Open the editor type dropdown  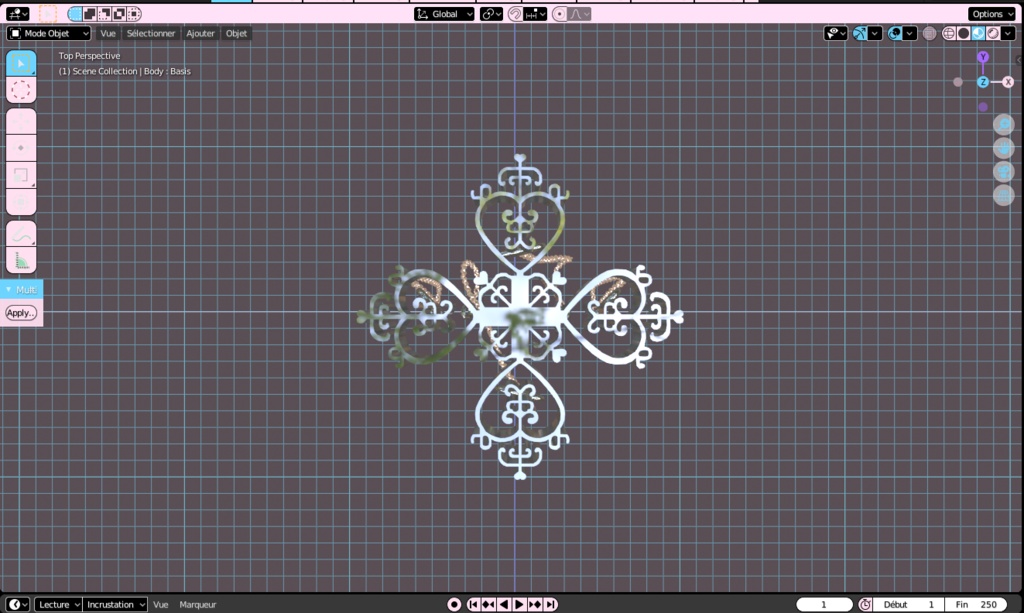[x=18, y=14]
